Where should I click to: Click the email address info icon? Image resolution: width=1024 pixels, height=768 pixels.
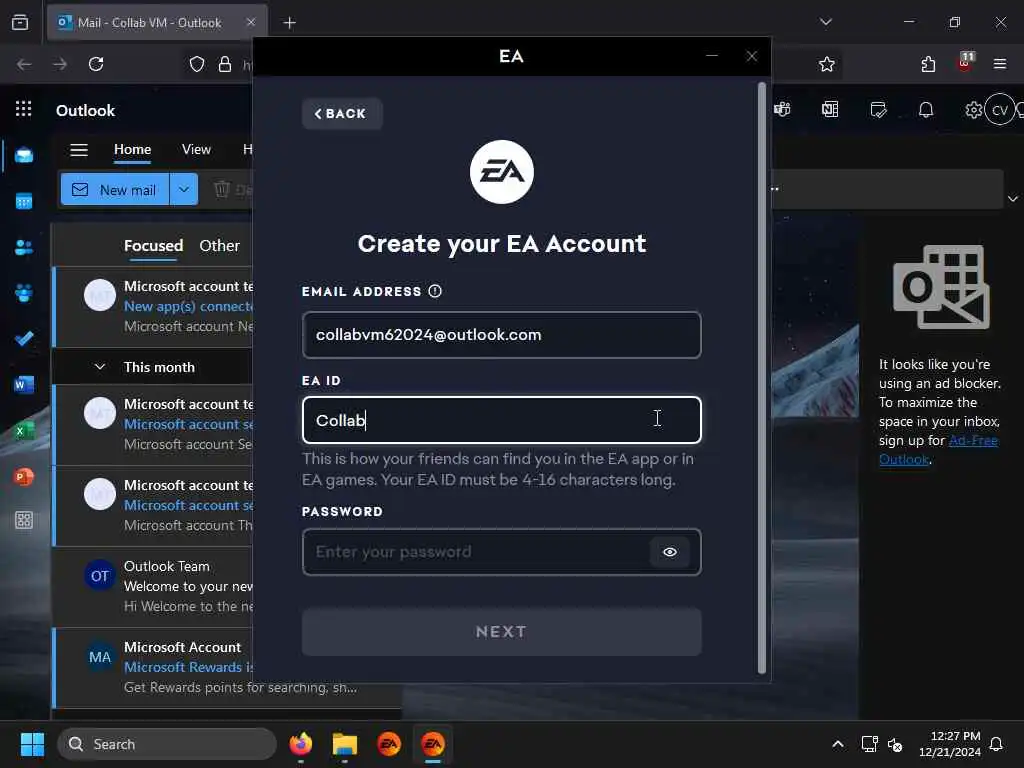pos(435,291)
